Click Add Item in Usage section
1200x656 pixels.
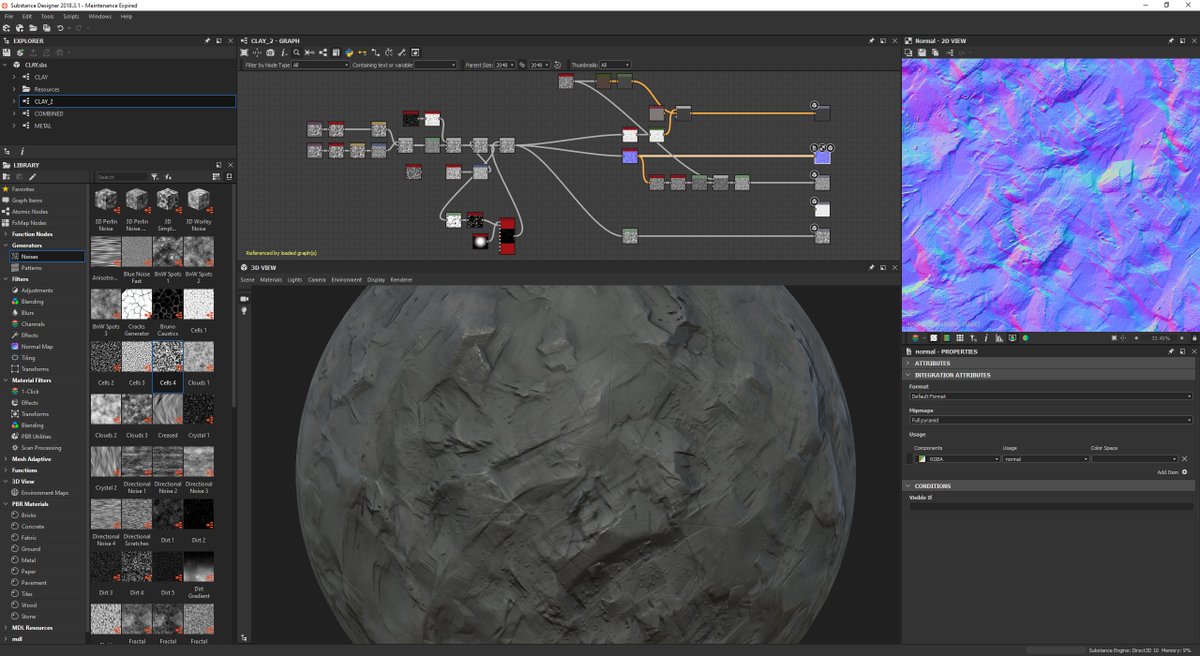click(x=1172, y=472)
